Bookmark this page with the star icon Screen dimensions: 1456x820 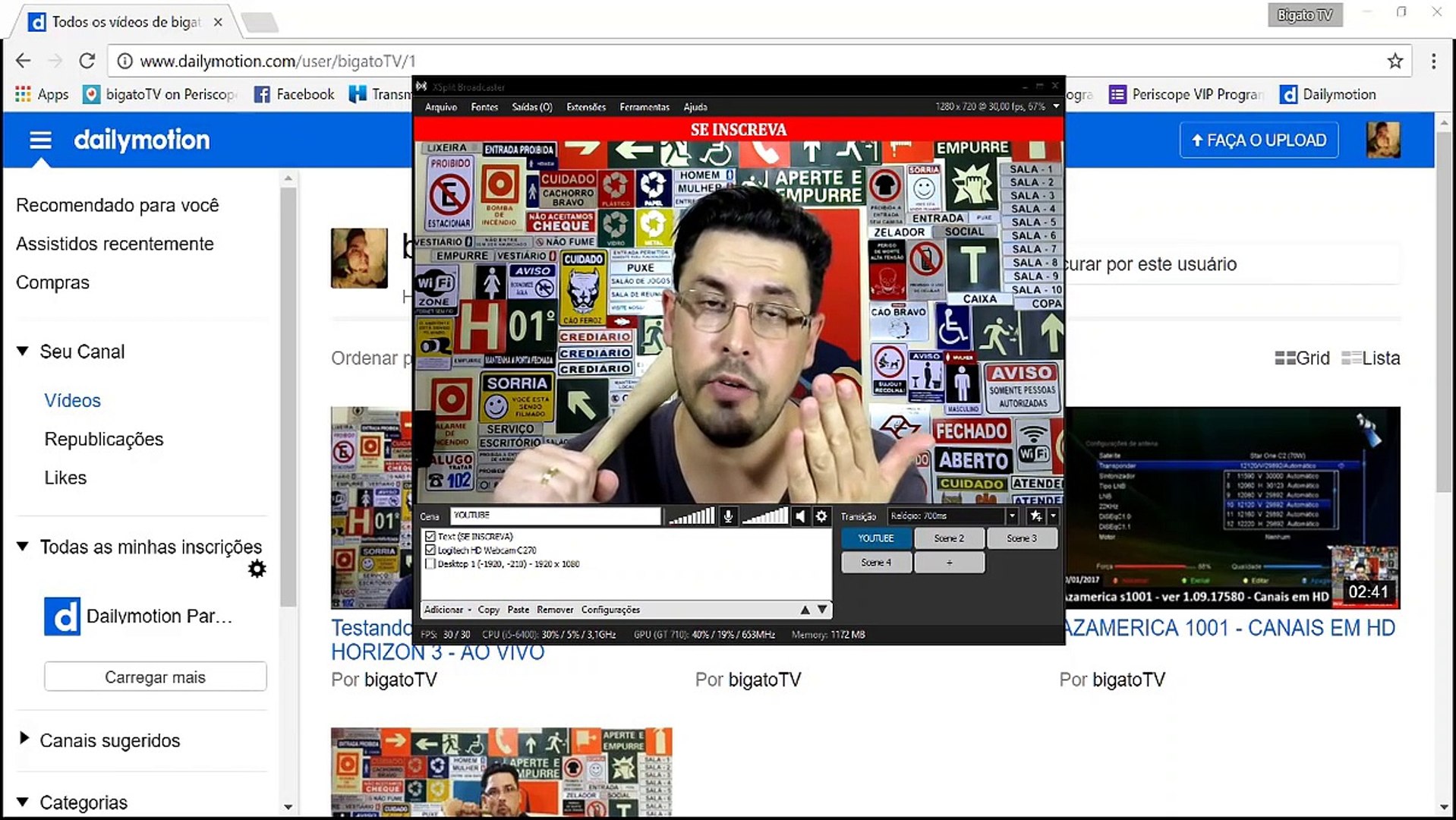coord(1395,61)
